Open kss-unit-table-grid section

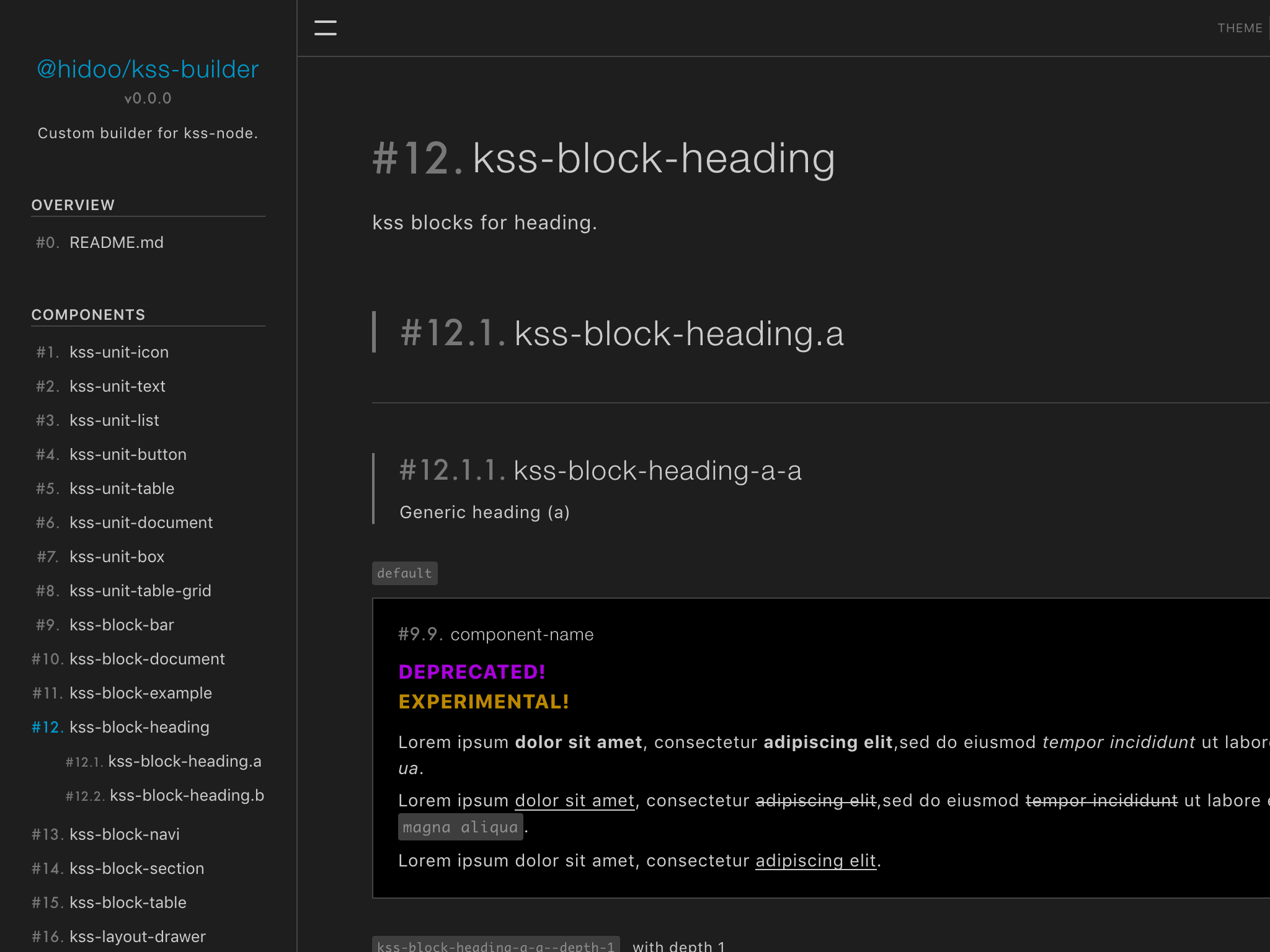tap(140, 591)
